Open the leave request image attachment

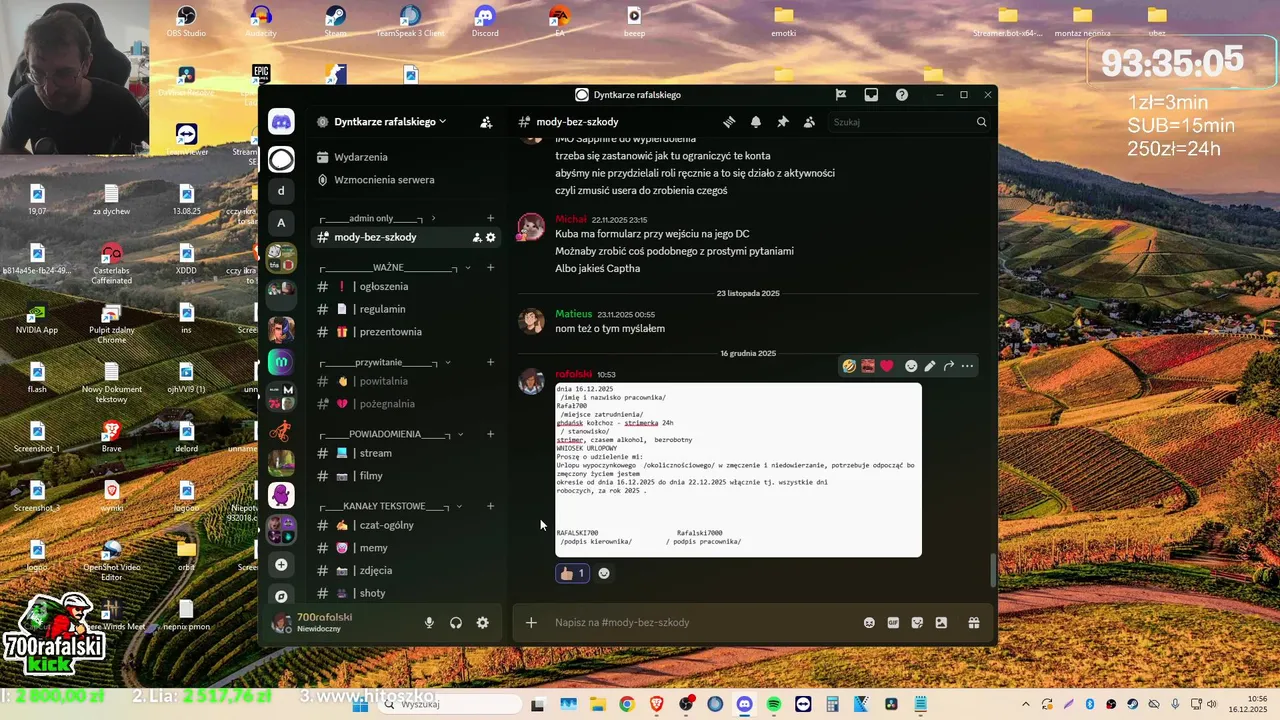tap(738, 469)
